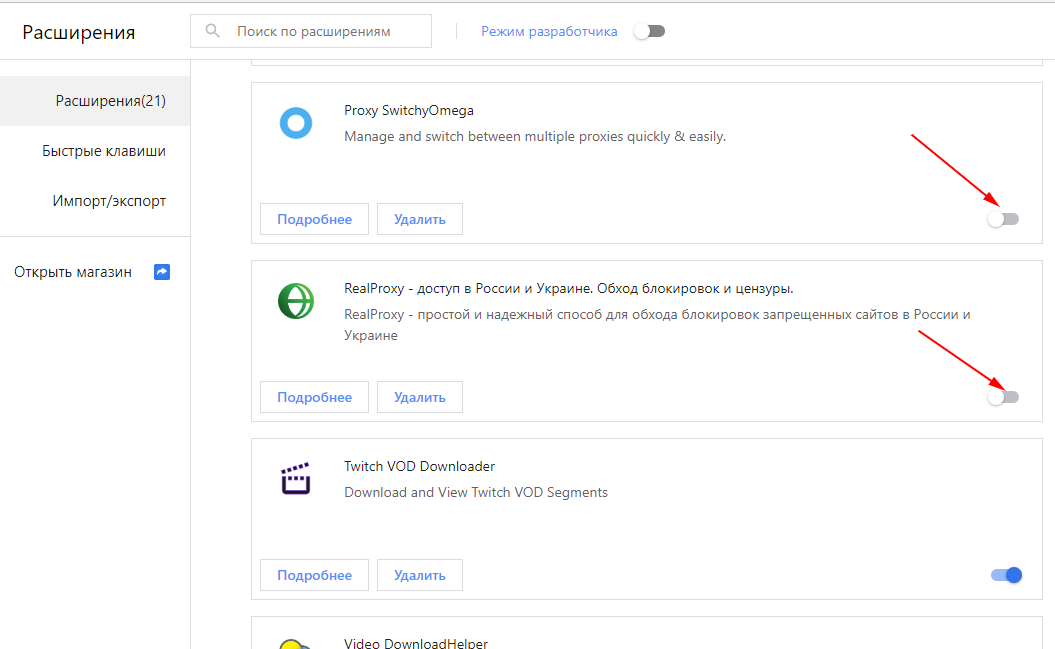The height and width of the screenshot is (649, 1055).
Task: Click the Twitch VOD Downloader clapperboard icon
Action: pos(296,479)
